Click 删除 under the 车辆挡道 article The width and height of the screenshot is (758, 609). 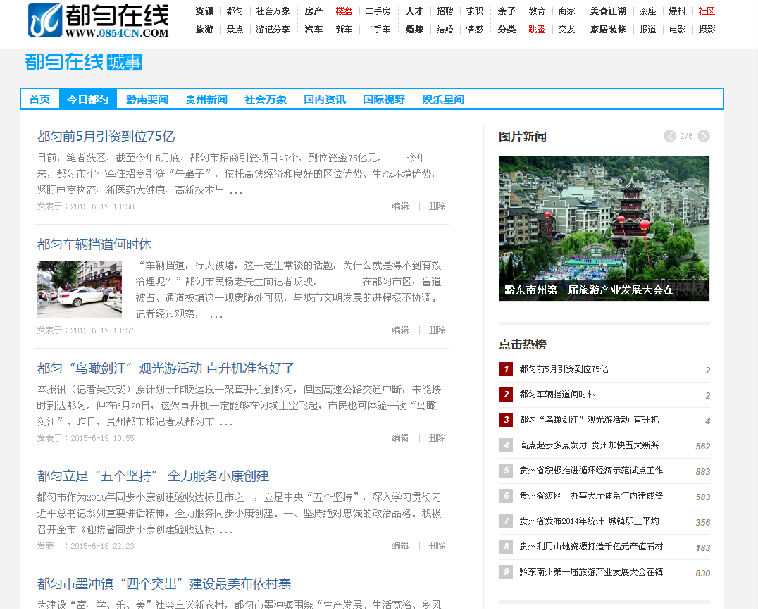click(437, 330)
